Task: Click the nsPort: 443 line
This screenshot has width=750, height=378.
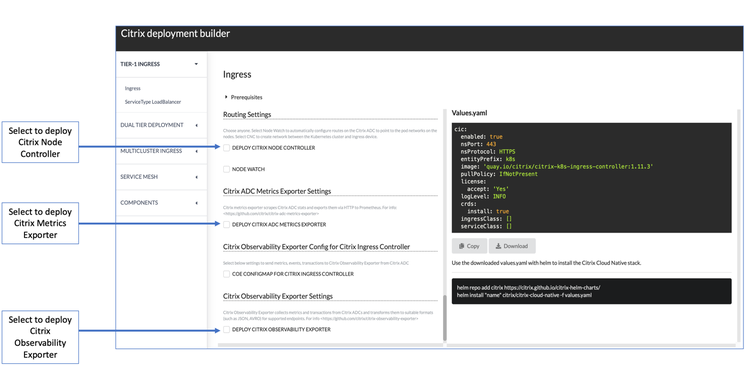Action: 478,144
